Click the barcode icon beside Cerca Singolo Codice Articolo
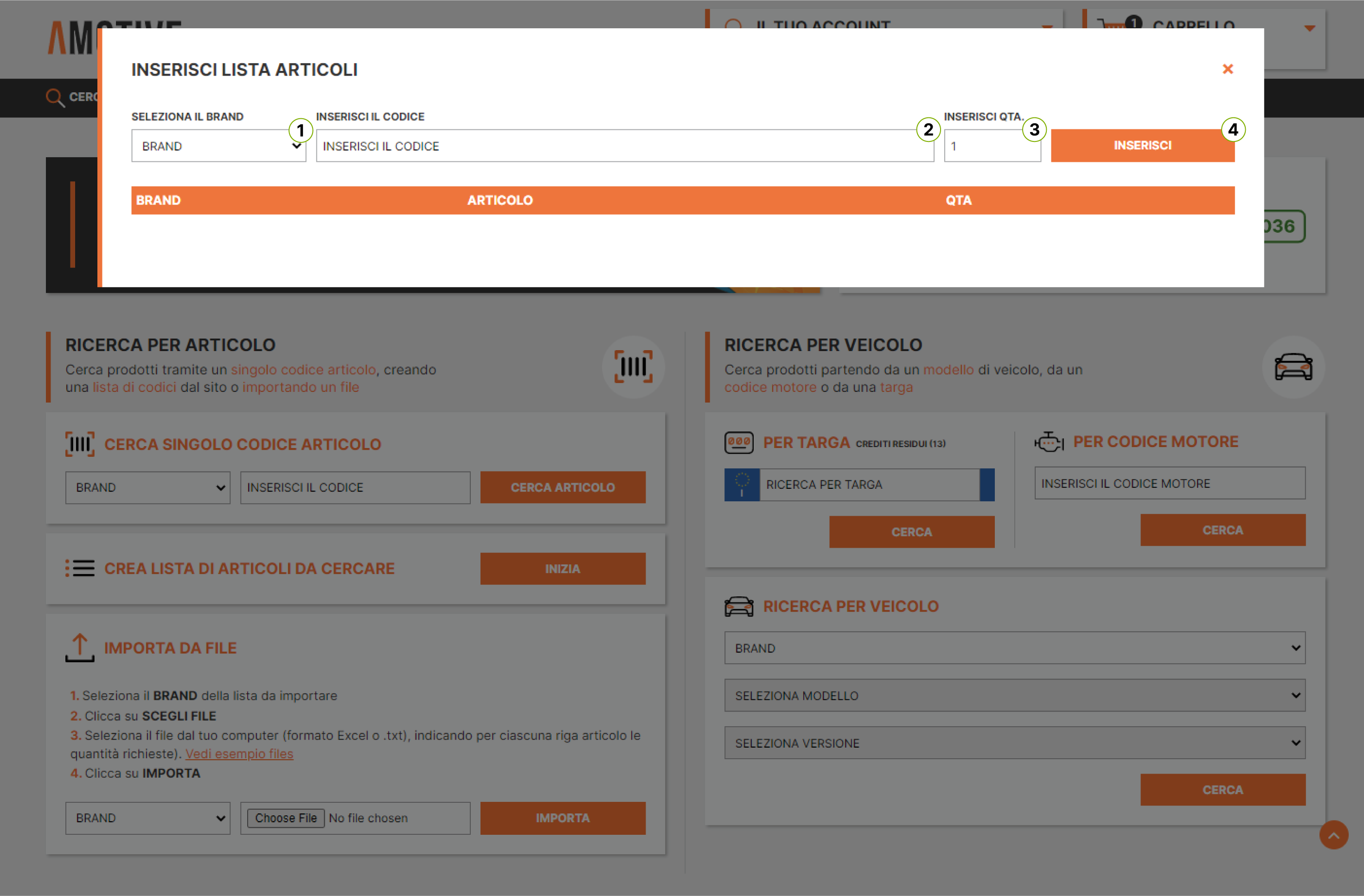The height and width of the screenshot is (896, 1364). click(80, 444)
